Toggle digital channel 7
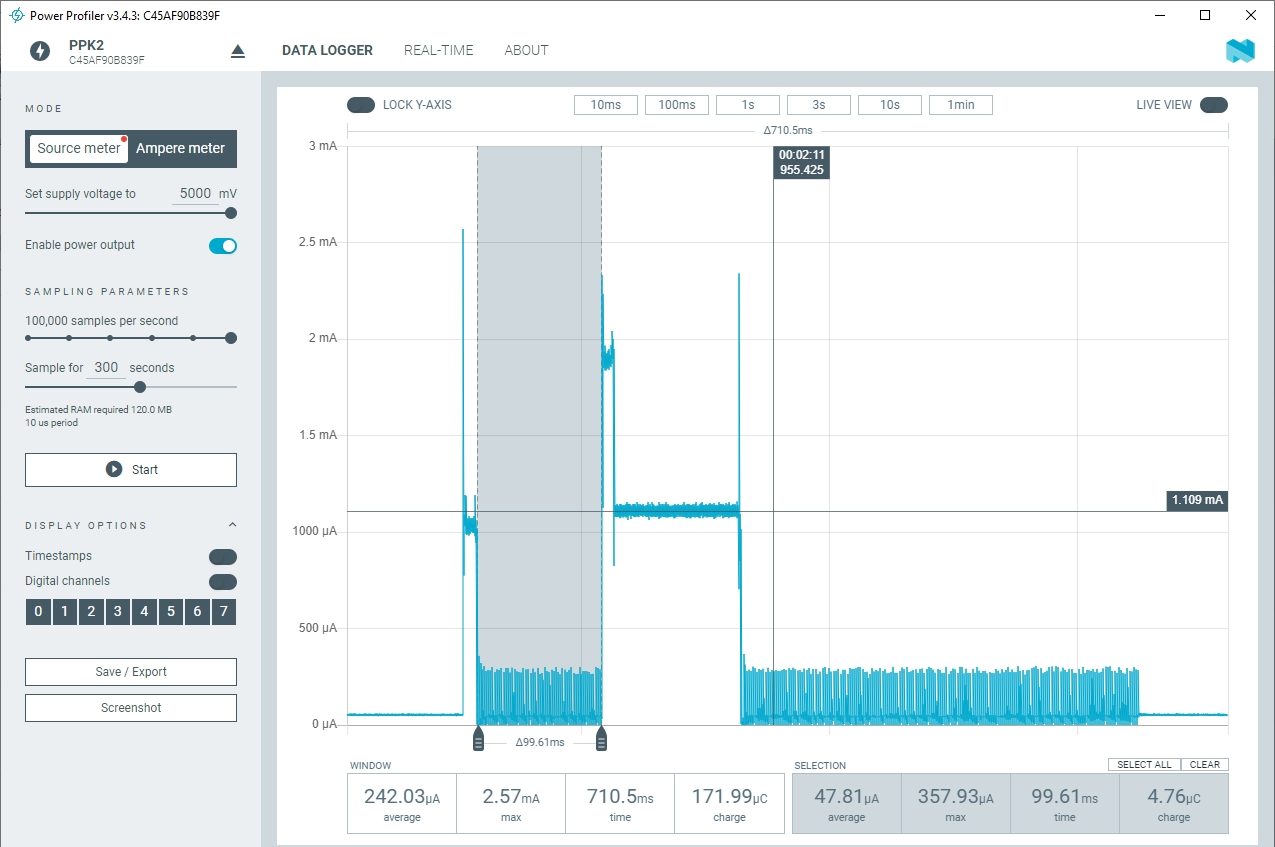 point(224,612)
